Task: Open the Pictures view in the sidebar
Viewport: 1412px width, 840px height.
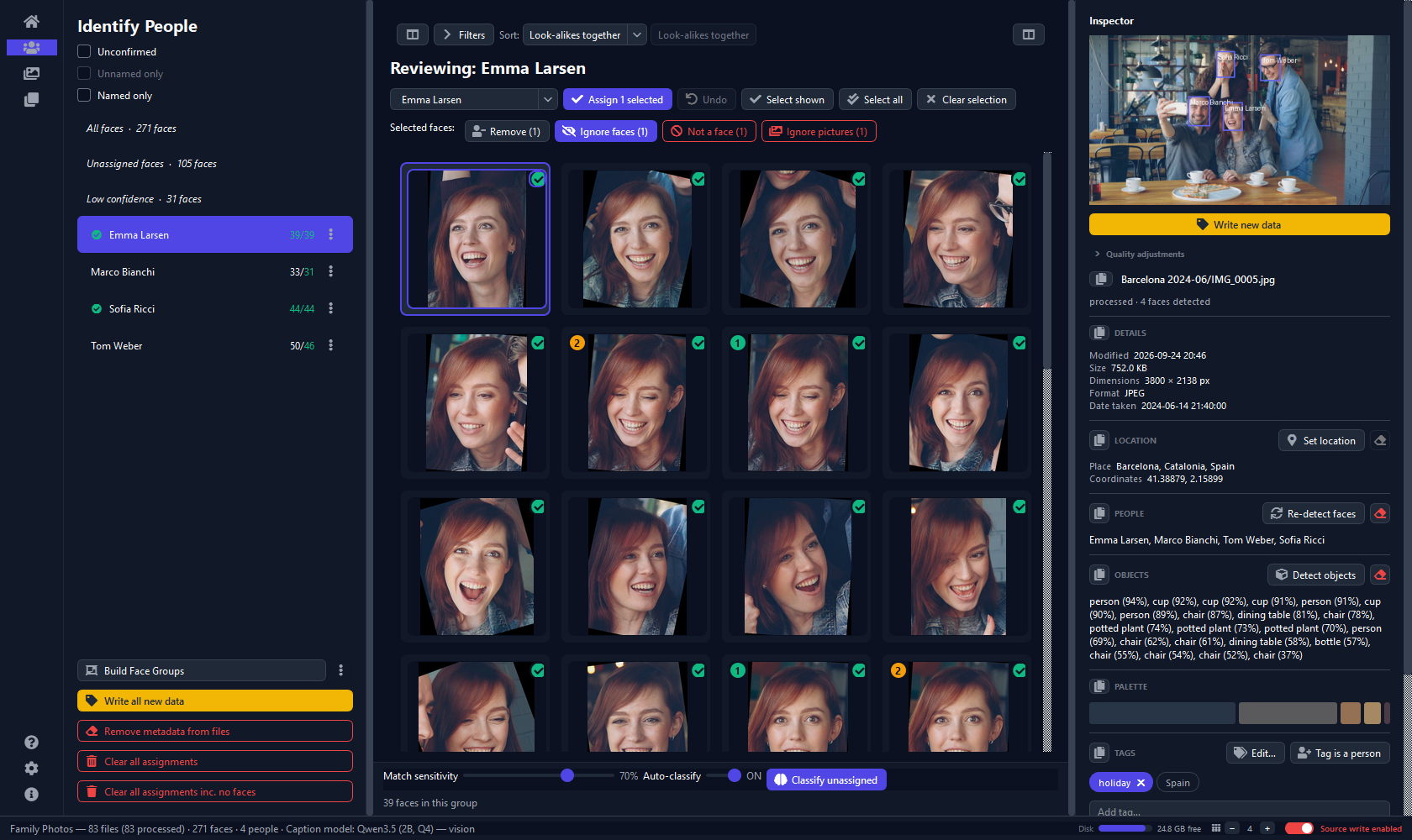Action: 31,74
